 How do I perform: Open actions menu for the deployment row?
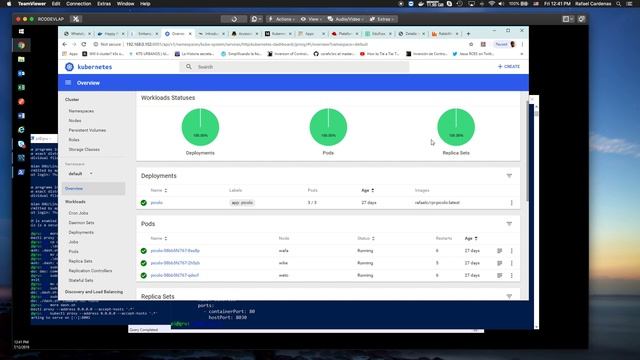coord(511,203)
